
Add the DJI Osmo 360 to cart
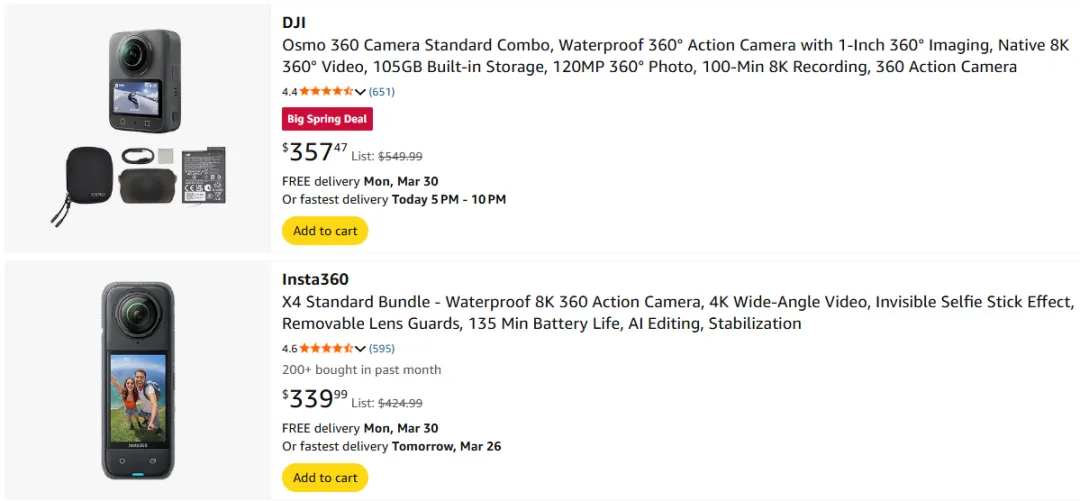tap(325, 231)
